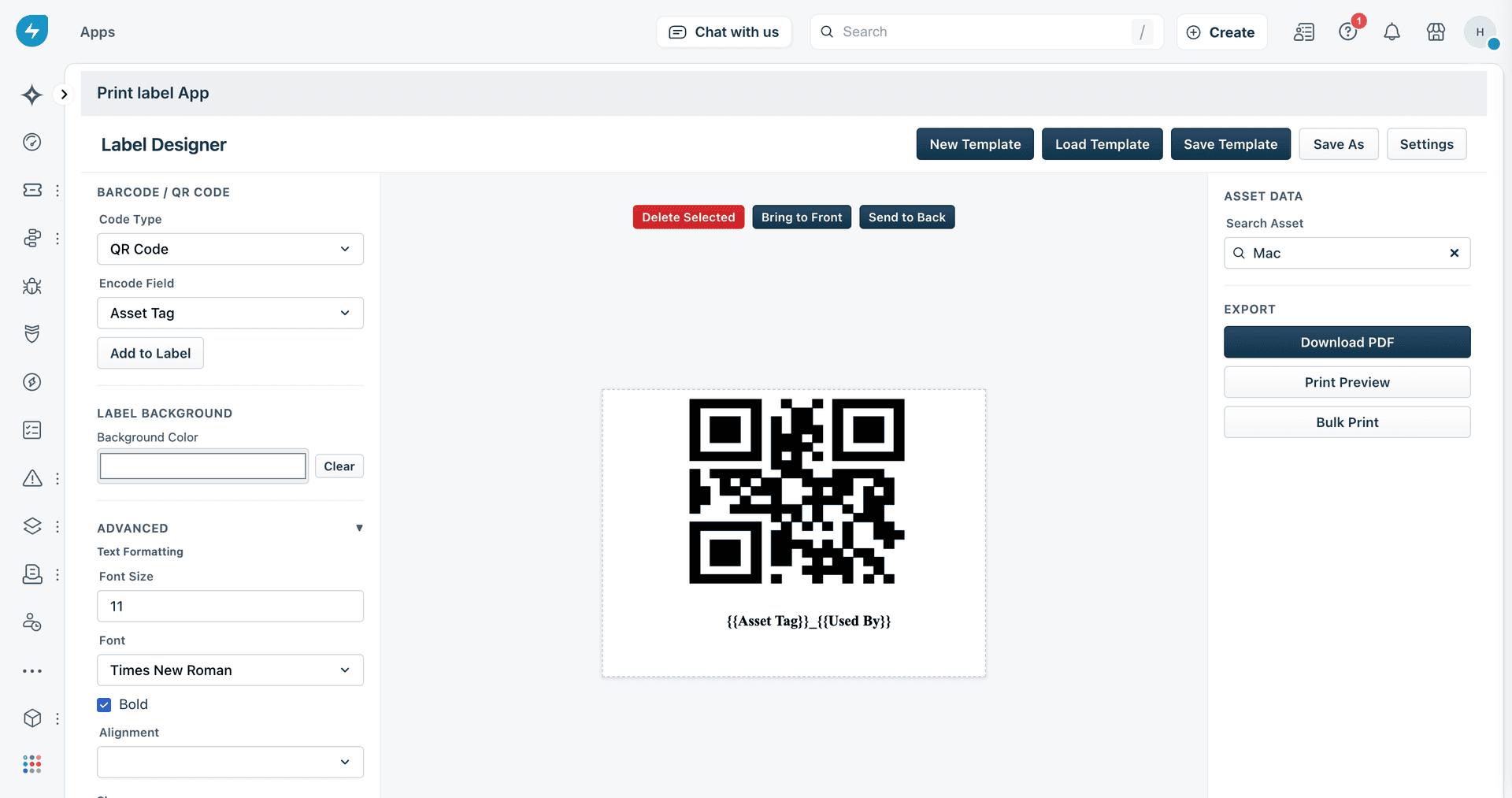This screenshot has height=798, width=1512.
Task: Open the colorful apps grid switcher
Action: click(32, 764)
